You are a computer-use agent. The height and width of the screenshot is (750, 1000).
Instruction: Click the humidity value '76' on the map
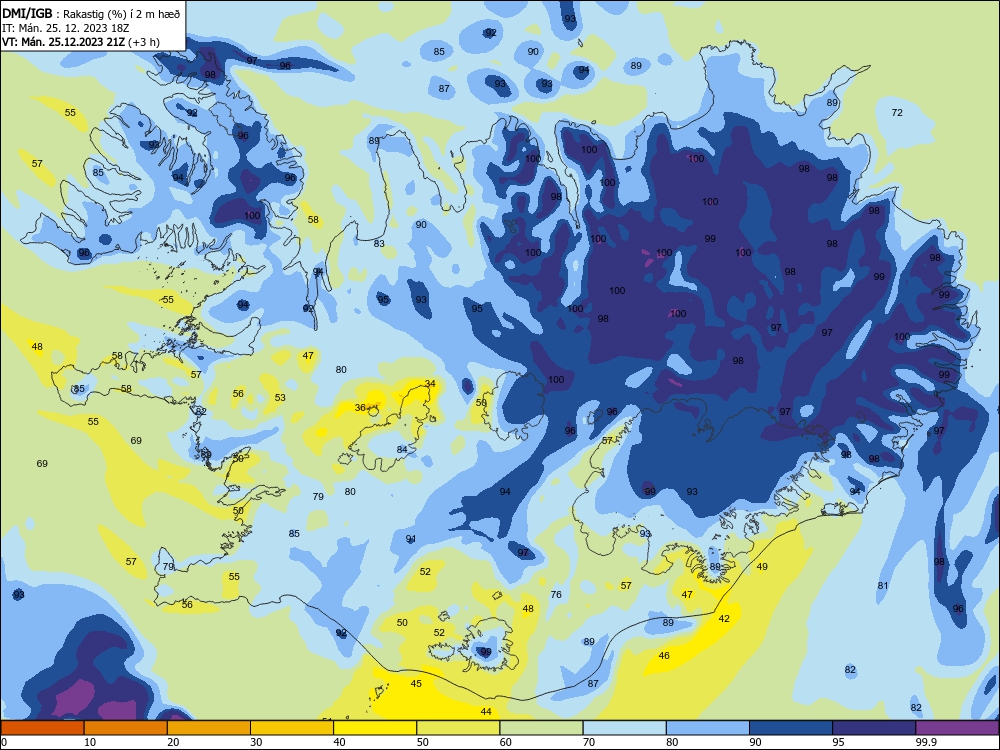(556, 594)
